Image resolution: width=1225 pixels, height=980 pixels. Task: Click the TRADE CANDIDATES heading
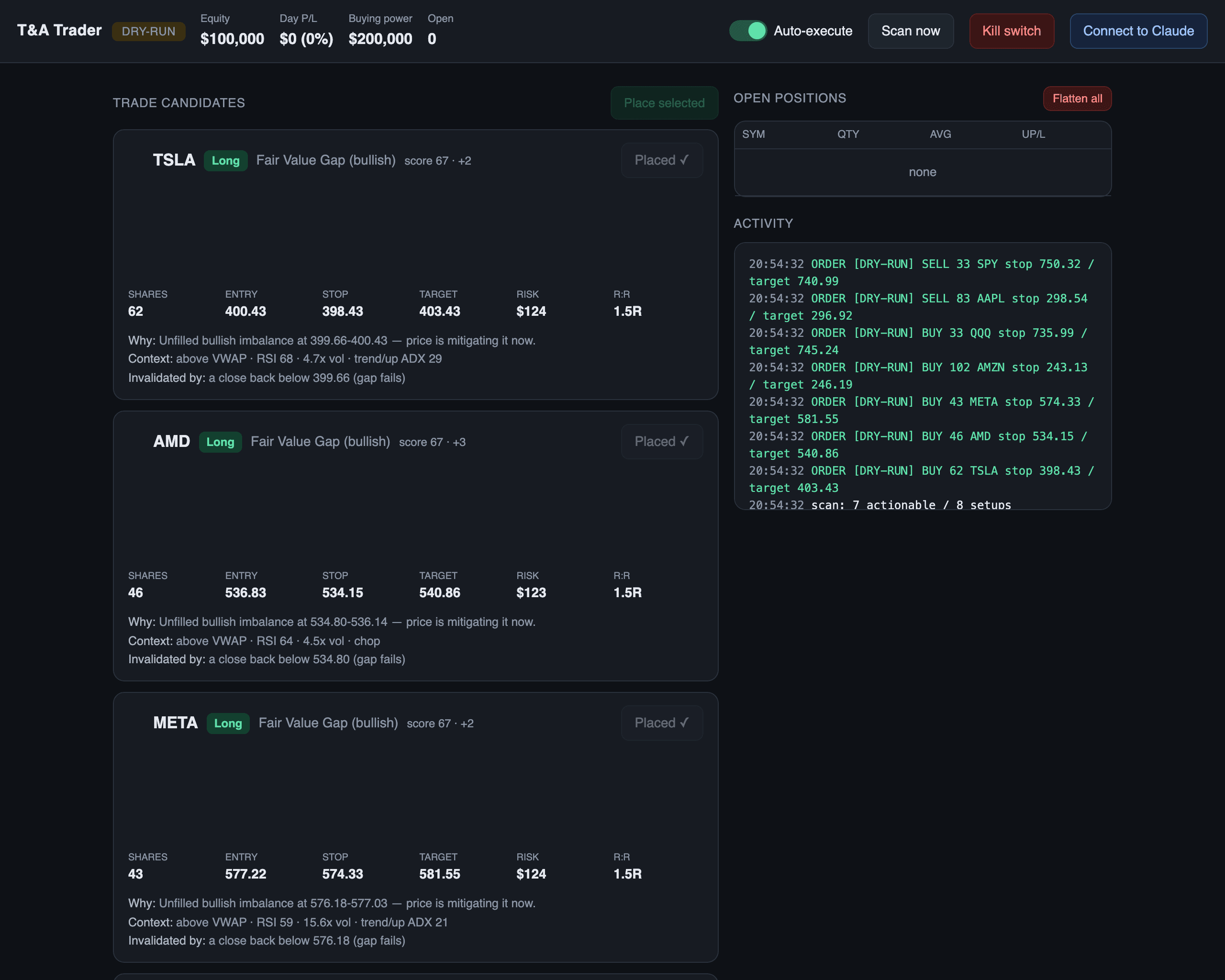click(x=179, y=103)
